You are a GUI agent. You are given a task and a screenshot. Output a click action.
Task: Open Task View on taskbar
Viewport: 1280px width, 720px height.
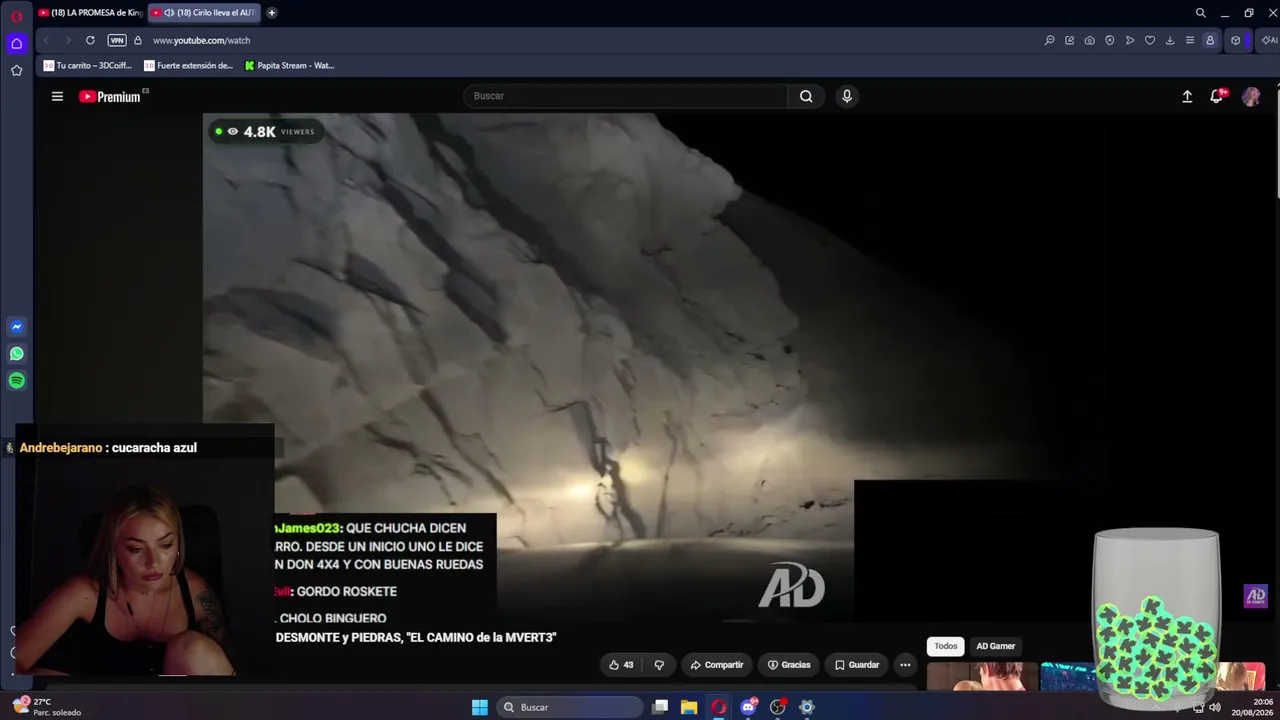pos(660,707)
